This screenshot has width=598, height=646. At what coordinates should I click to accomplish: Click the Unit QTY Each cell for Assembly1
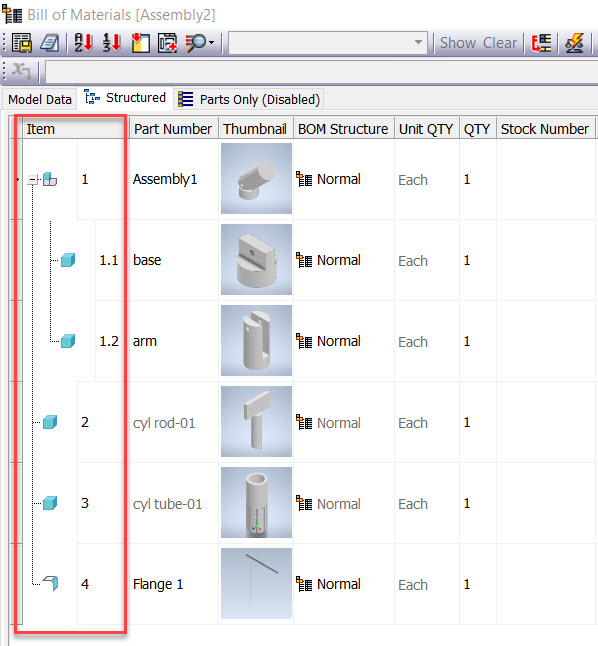point(427,180)
